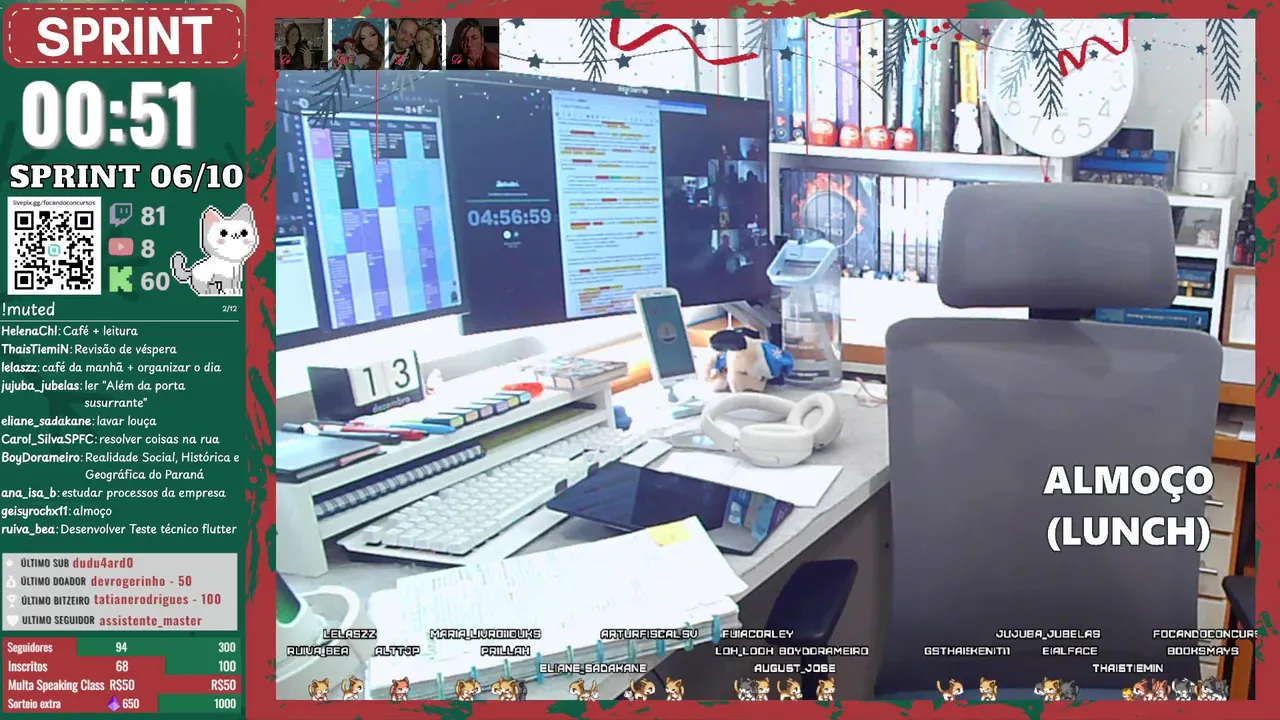This screenshot has width=1280, height=720.
Task: Click the star icon next to Último Sub
Action: tap(11, 563)
